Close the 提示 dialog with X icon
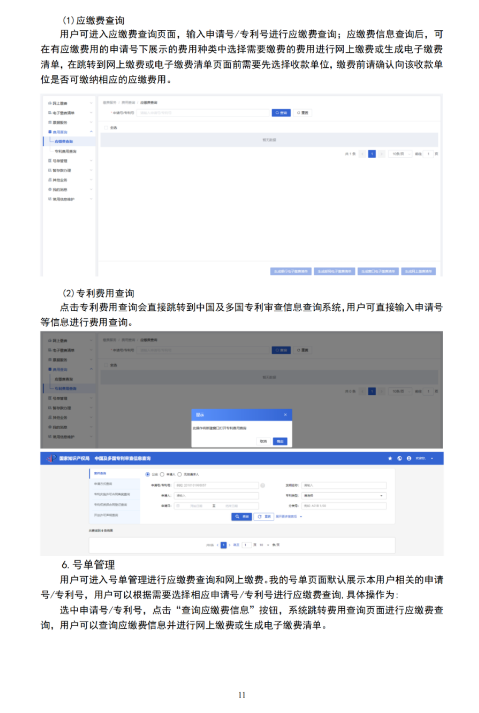Image resolution: width=479 pixels, height=713 pixels. coord(285,415)
